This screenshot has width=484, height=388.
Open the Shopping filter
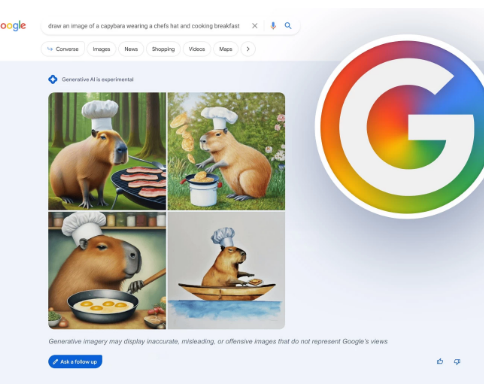coord(163,49)
